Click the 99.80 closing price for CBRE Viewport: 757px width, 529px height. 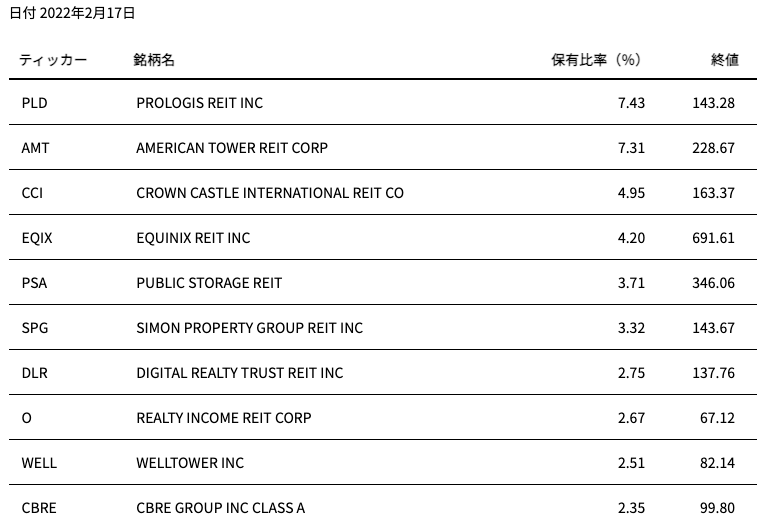click(717, 508)
